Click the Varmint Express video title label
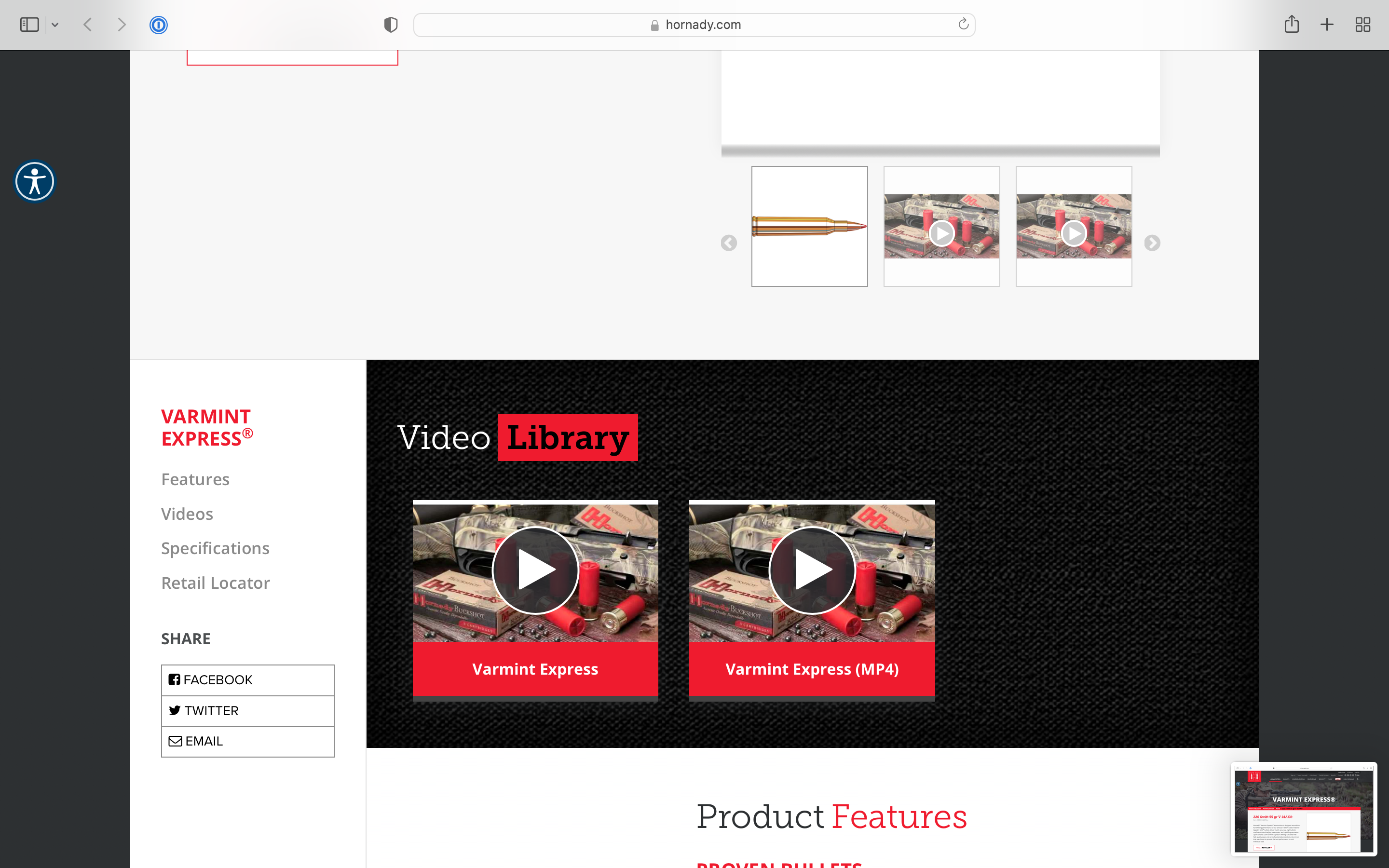This screenshot has width=1389, height=868. tap(535, 669)
